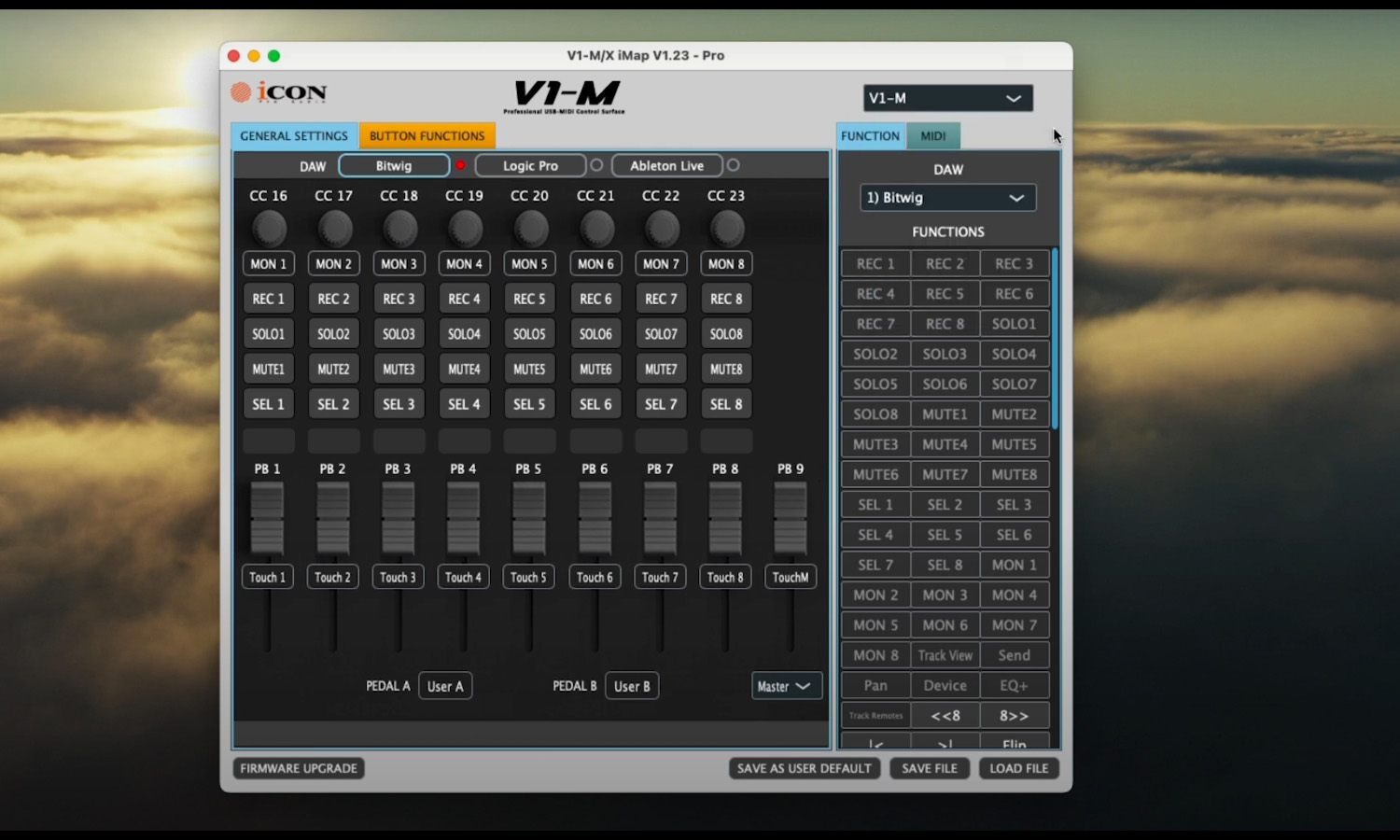Click the CC 17 rotary knob

pyautogui.click(x=334, y=228)
